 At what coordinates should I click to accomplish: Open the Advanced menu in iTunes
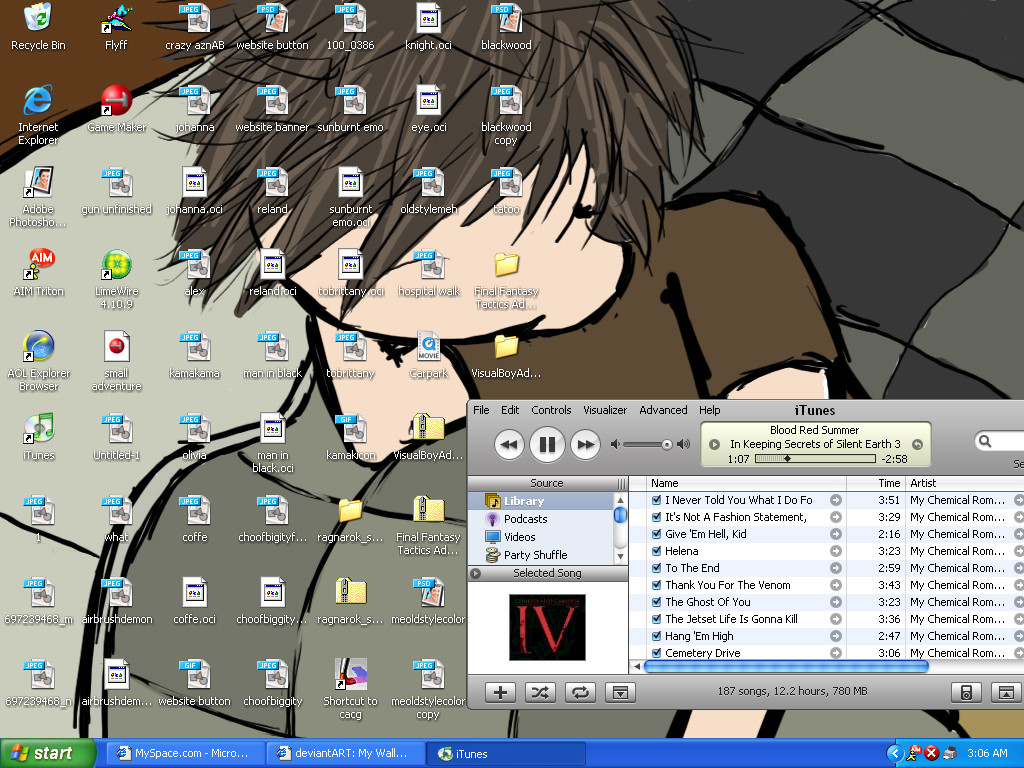click(x=663, y=410)
